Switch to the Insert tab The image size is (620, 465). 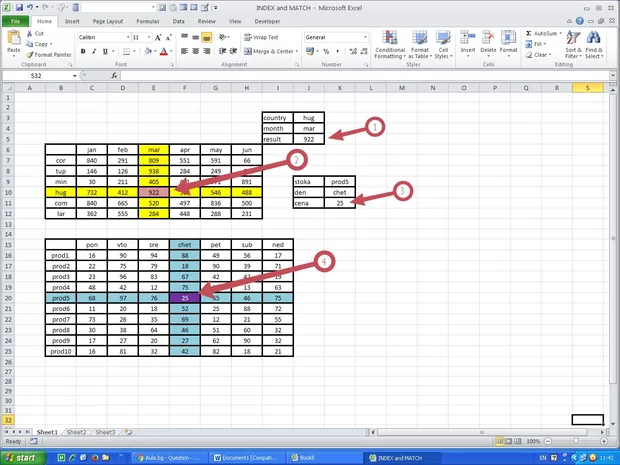[x=72, y=21]
